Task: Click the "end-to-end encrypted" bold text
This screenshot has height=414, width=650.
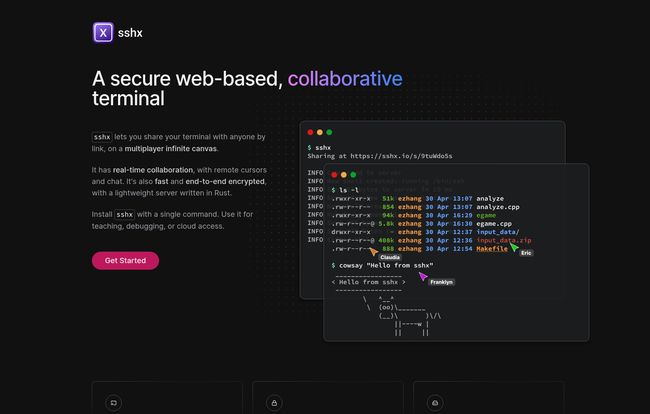Action: click(226, 182)
